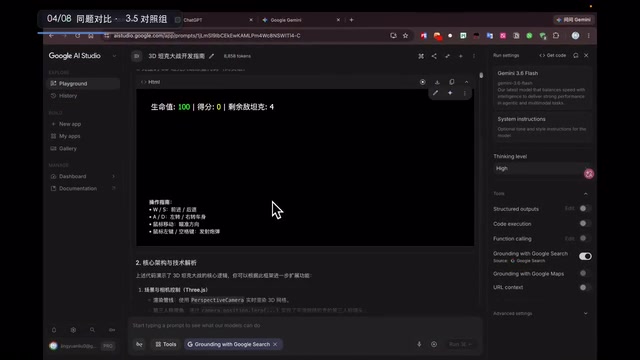This screenshot has height=360, width=640.
Task: Click the System instructions field
Action: pos(542,127)
